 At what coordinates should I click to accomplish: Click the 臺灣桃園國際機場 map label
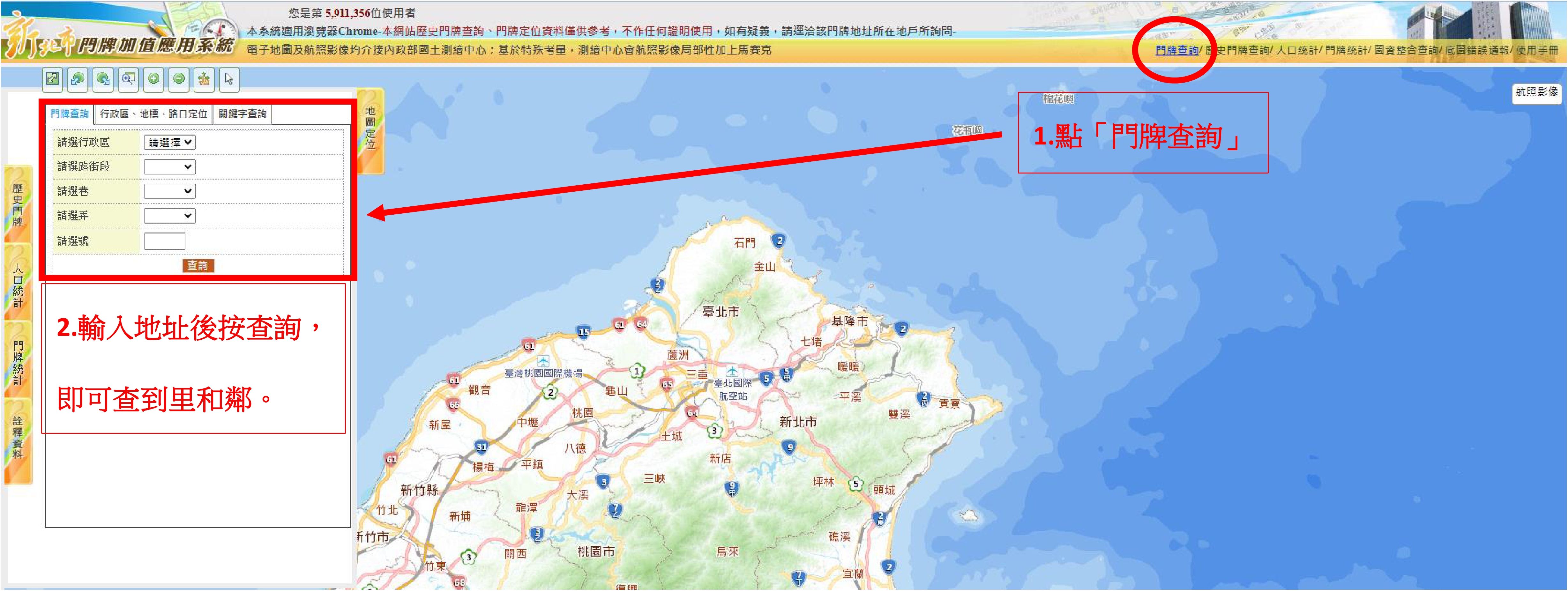pyautogui.click(x=543, y=373)
